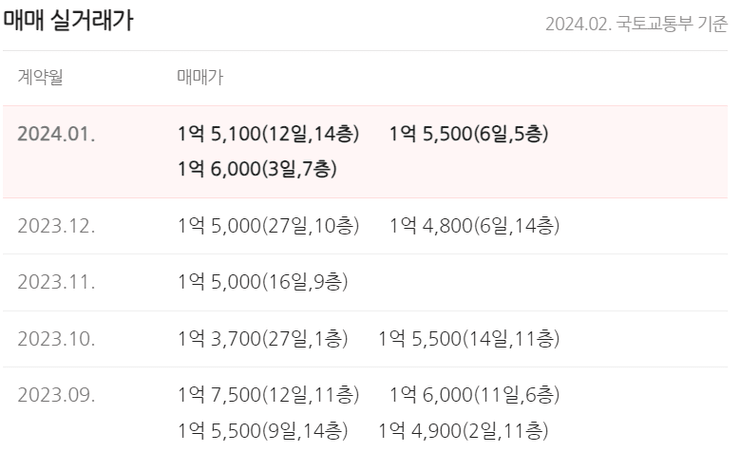The image size is (740, 449).
Task: Select the highlighted 2024.01. row
Action: 365,152
